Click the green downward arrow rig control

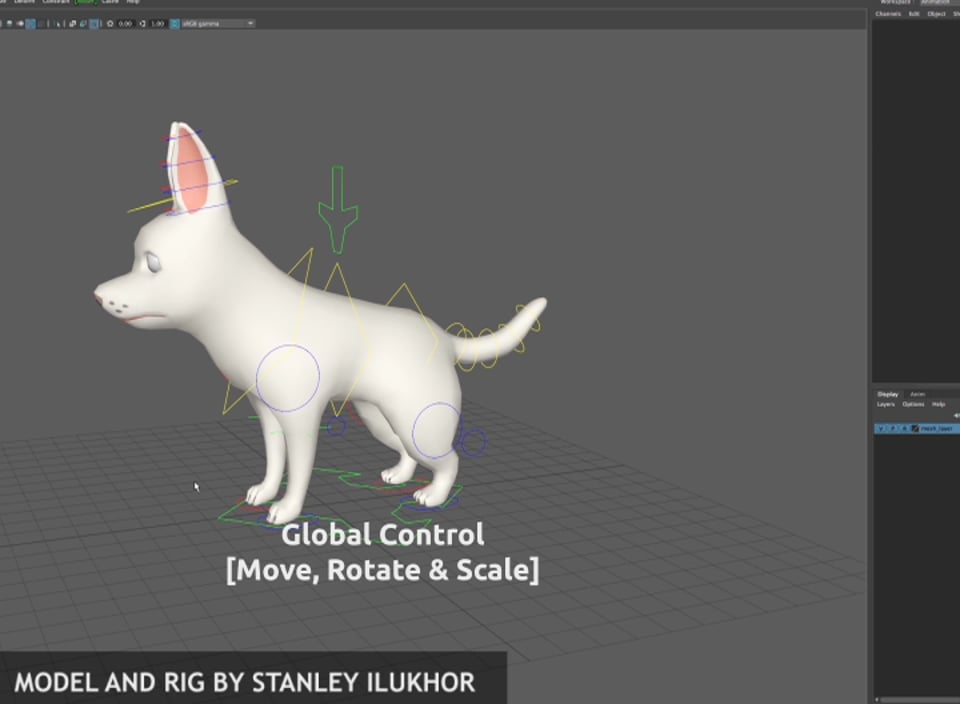click(x=337, y=209)
